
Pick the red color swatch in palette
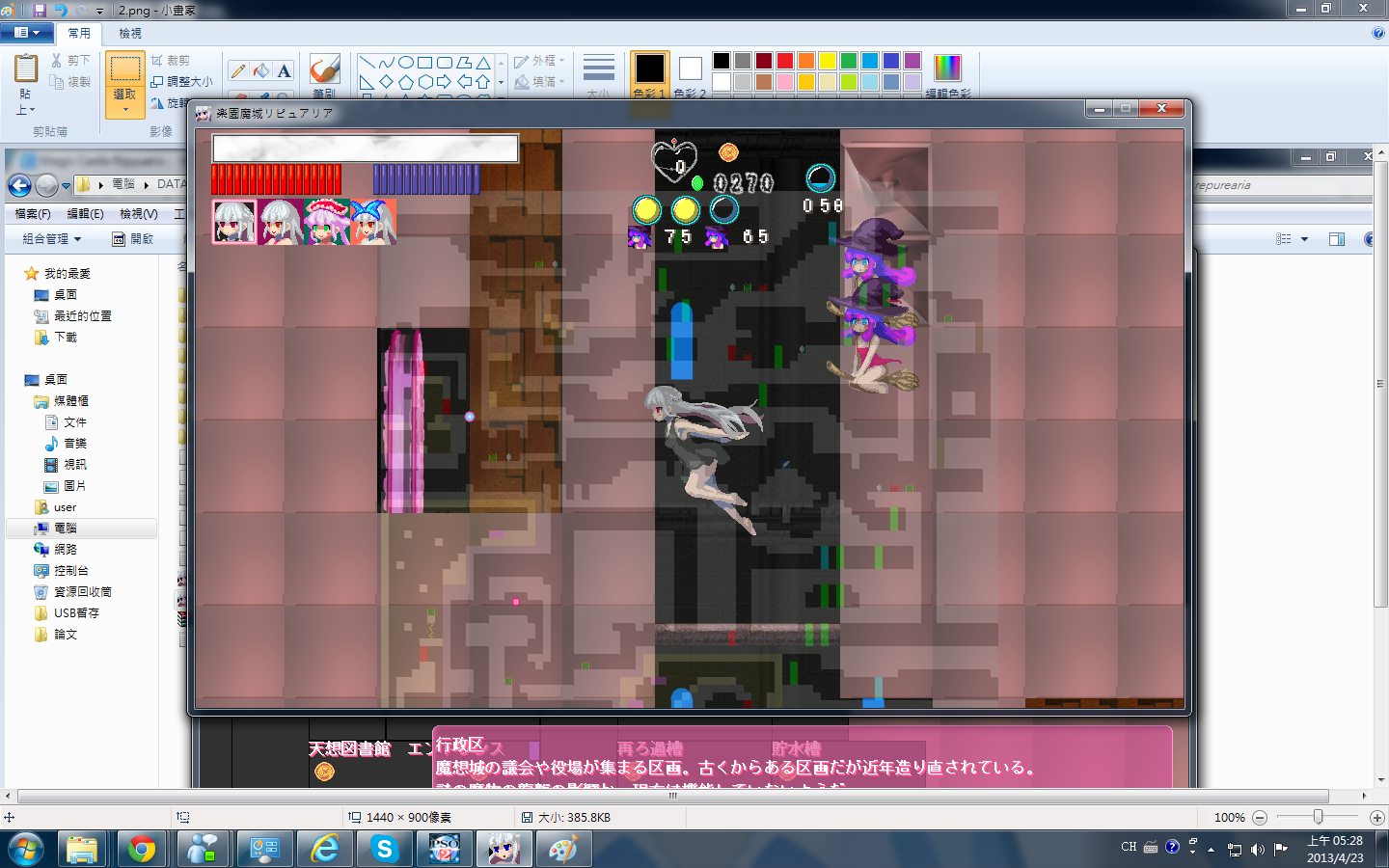click(785, 61)
